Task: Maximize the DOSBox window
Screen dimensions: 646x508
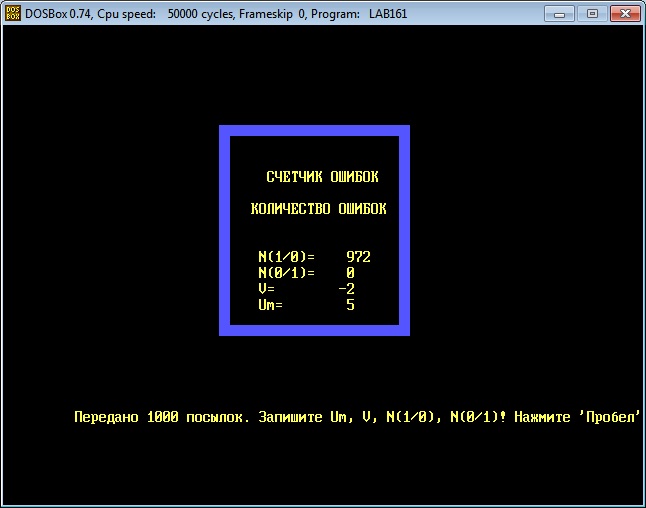Action: [592, 14]
